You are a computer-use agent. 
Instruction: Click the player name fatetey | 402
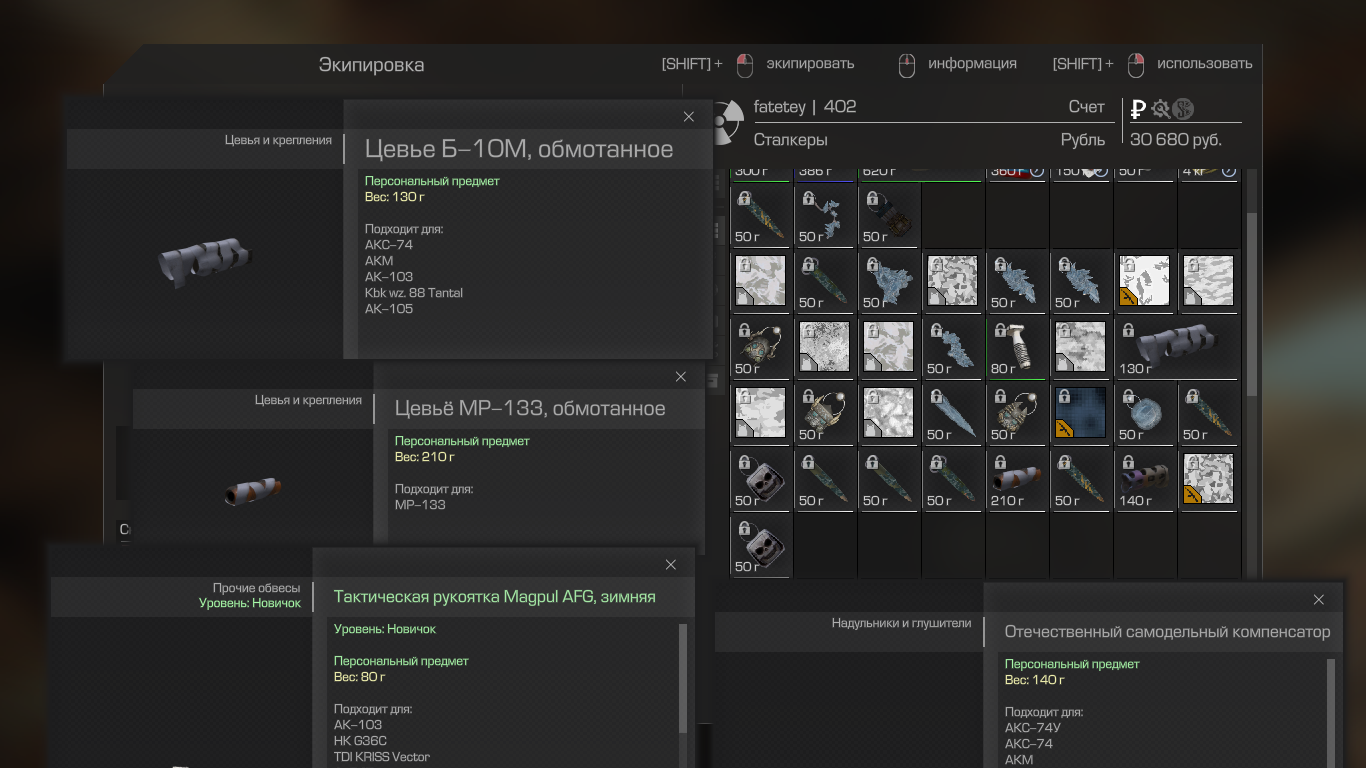[805, 107]
